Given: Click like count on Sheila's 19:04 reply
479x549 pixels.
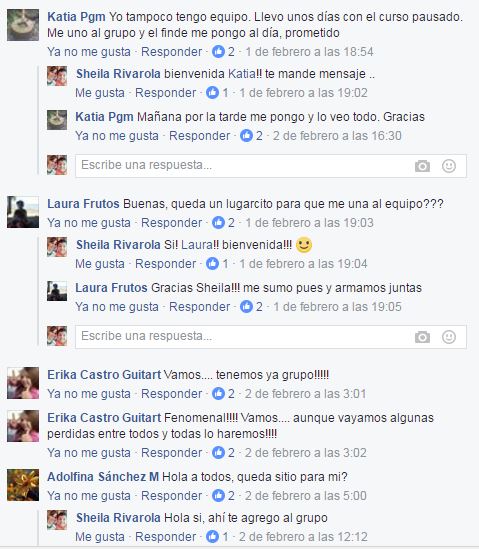Looking at the screenshot, I should (x=217, y=264).
